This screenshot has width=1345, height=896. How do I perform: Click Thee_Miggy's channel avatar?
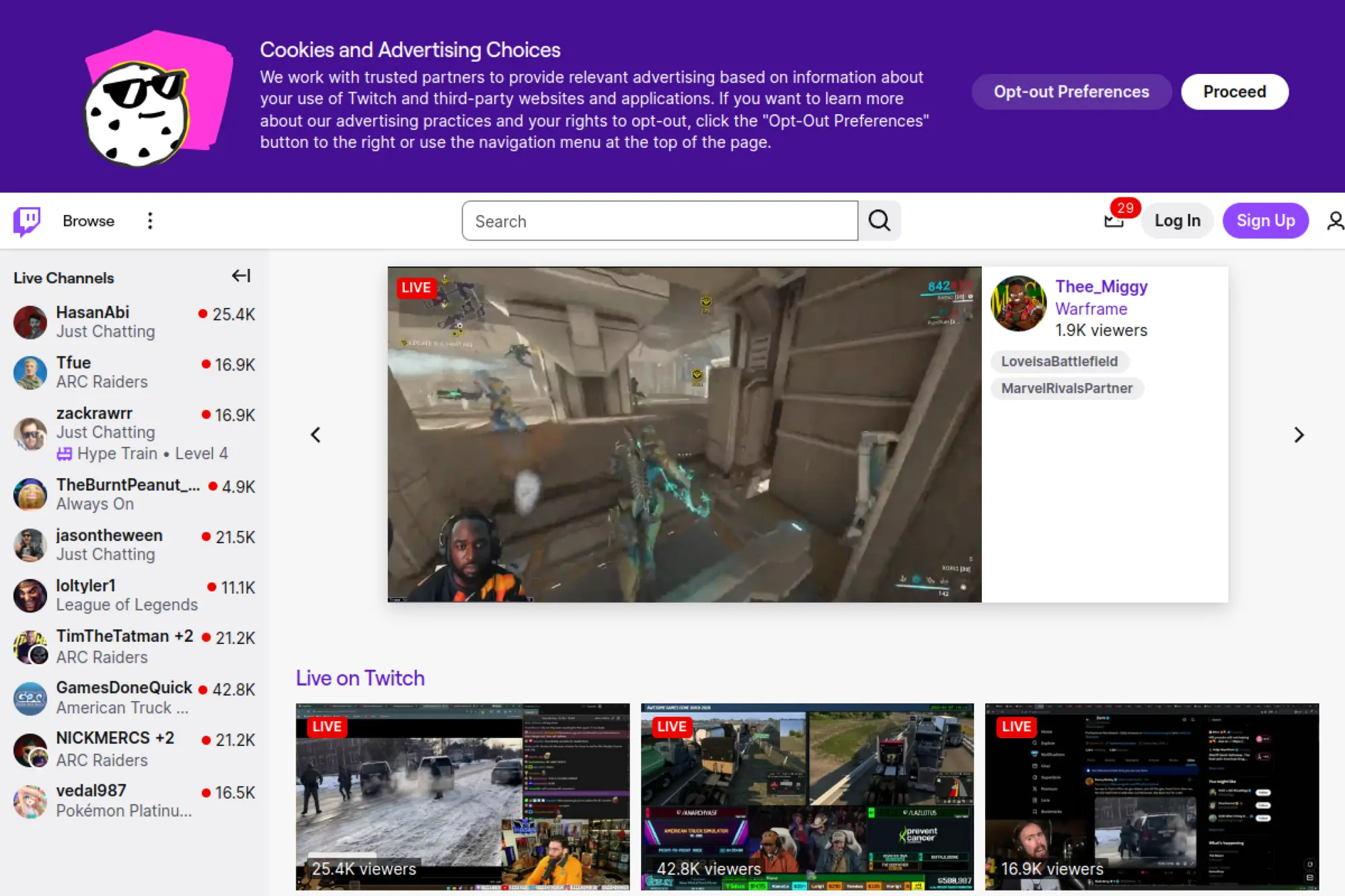point(1018,304)
